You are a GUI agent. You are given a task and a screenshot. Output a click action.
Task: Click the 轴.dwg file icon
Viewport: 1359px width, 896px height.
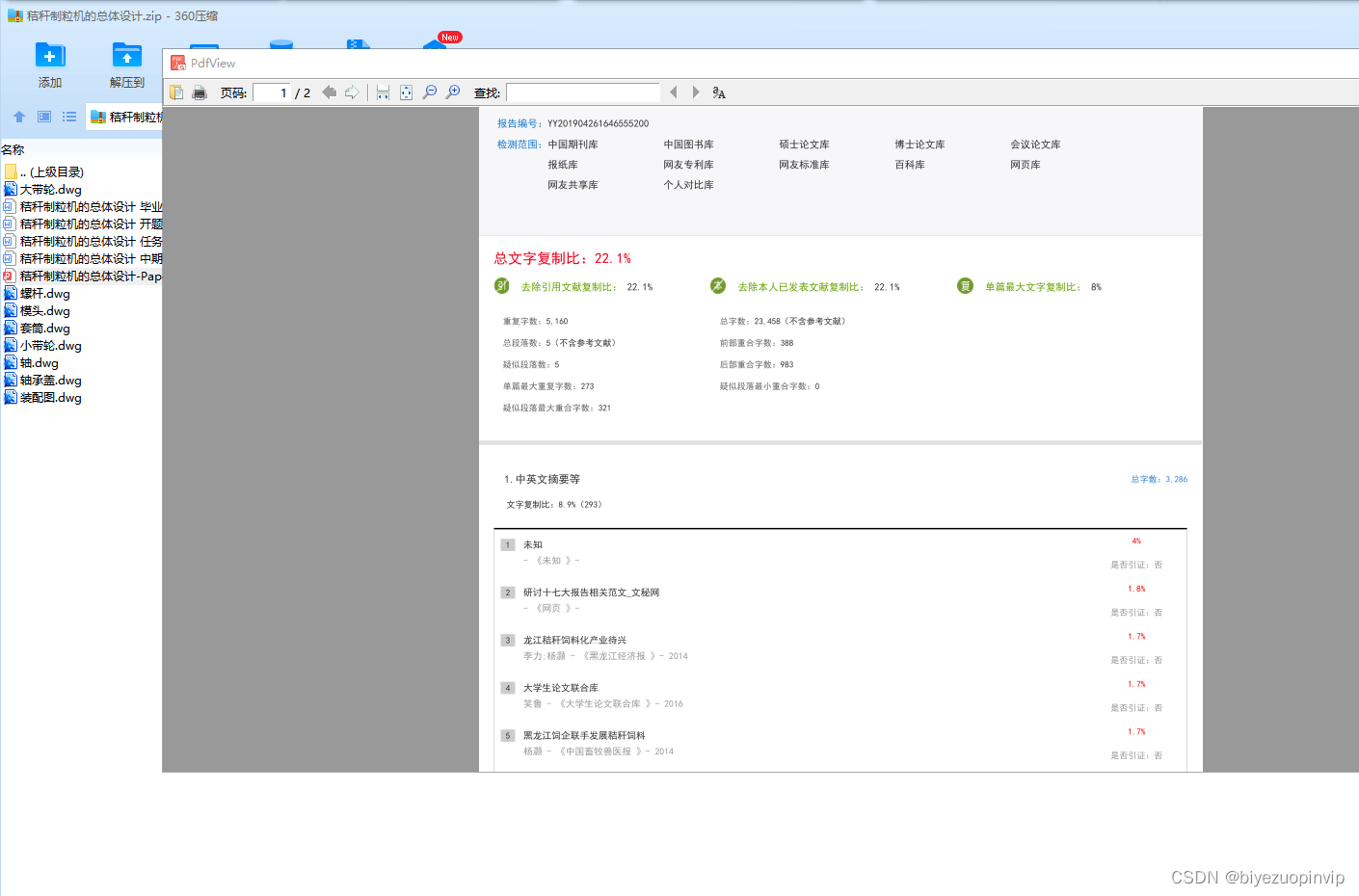pyautogui.click(x=11, y=363)
